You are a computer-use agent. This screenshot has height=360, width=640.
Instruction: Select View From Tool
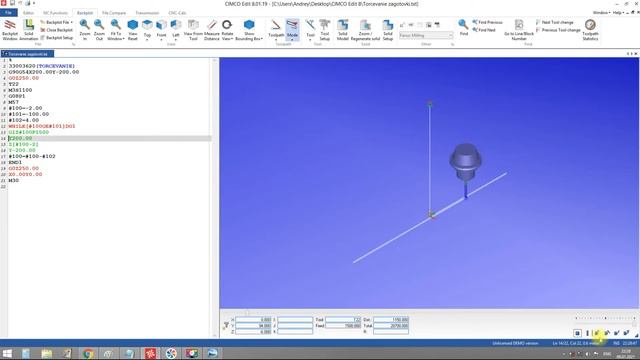click(193, 30)
